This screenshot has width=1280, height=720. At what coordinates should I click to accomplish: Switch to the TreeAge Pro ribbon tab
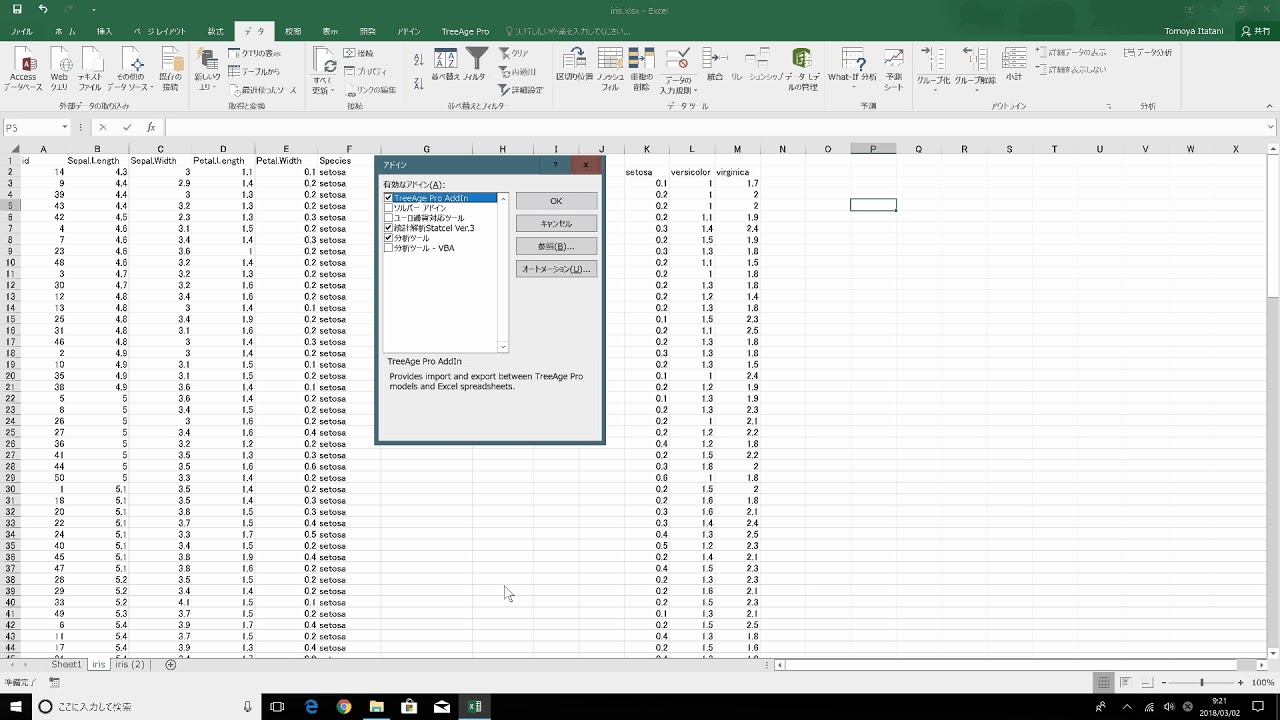pyautogui.click(x=465, y=32)
